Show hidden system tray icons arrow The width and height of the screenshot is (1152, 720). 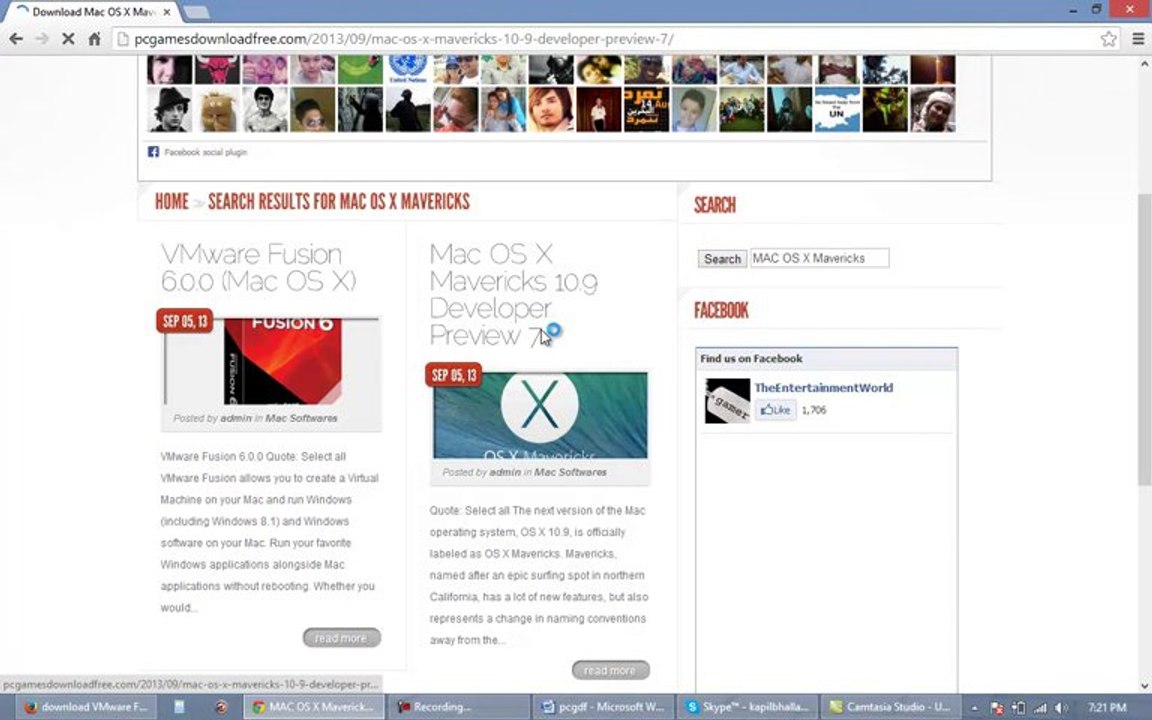tap(975, 708)
